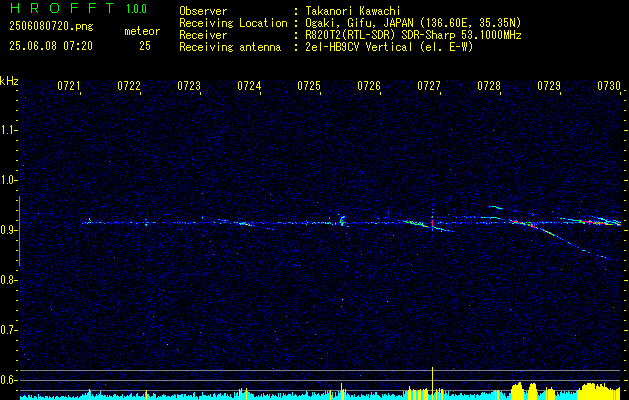Click the 0.8 kHz frequency axis label
Screen dimensions: 629x400
point(9,280)
